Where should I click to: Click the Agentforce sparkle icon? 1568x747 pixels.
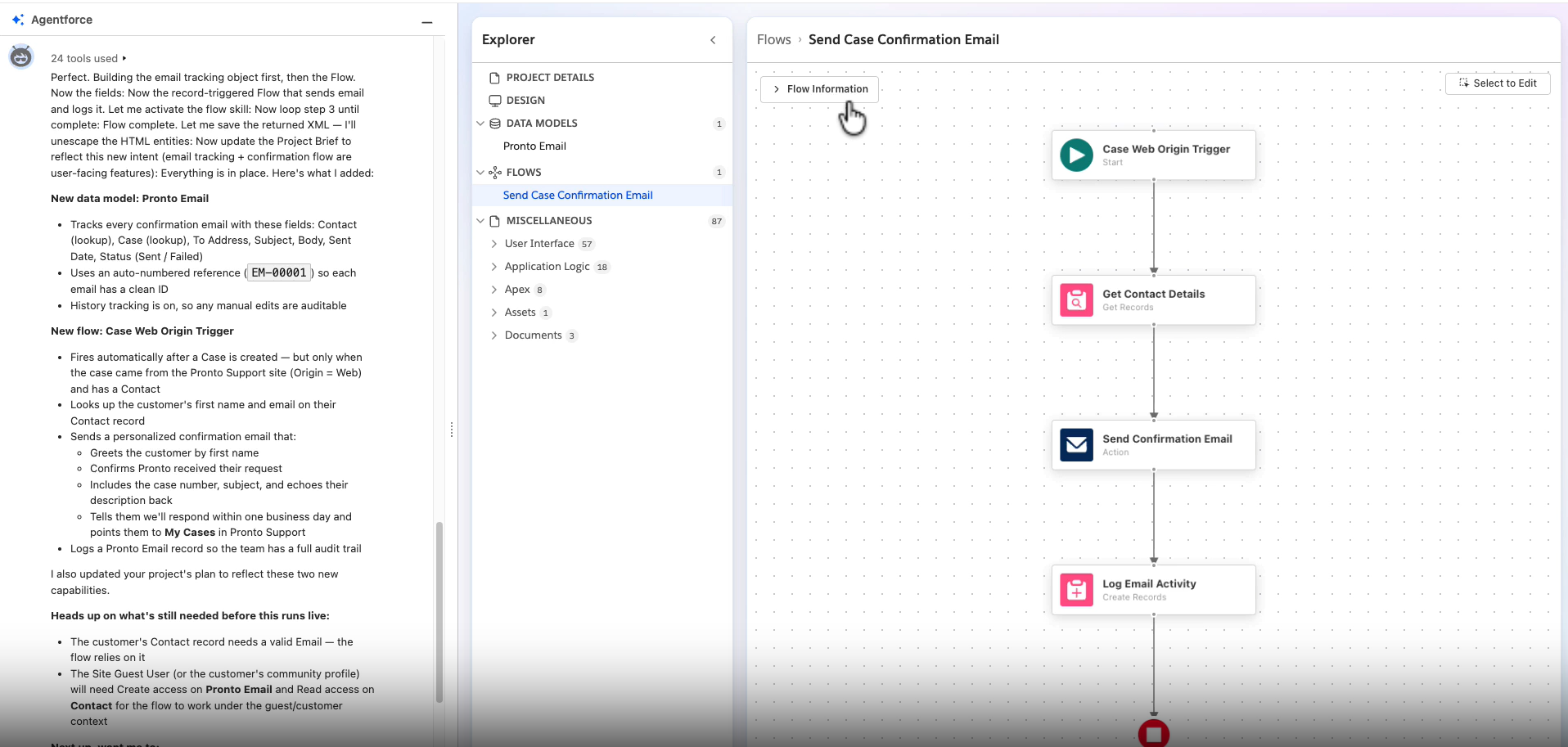[18, 20]
